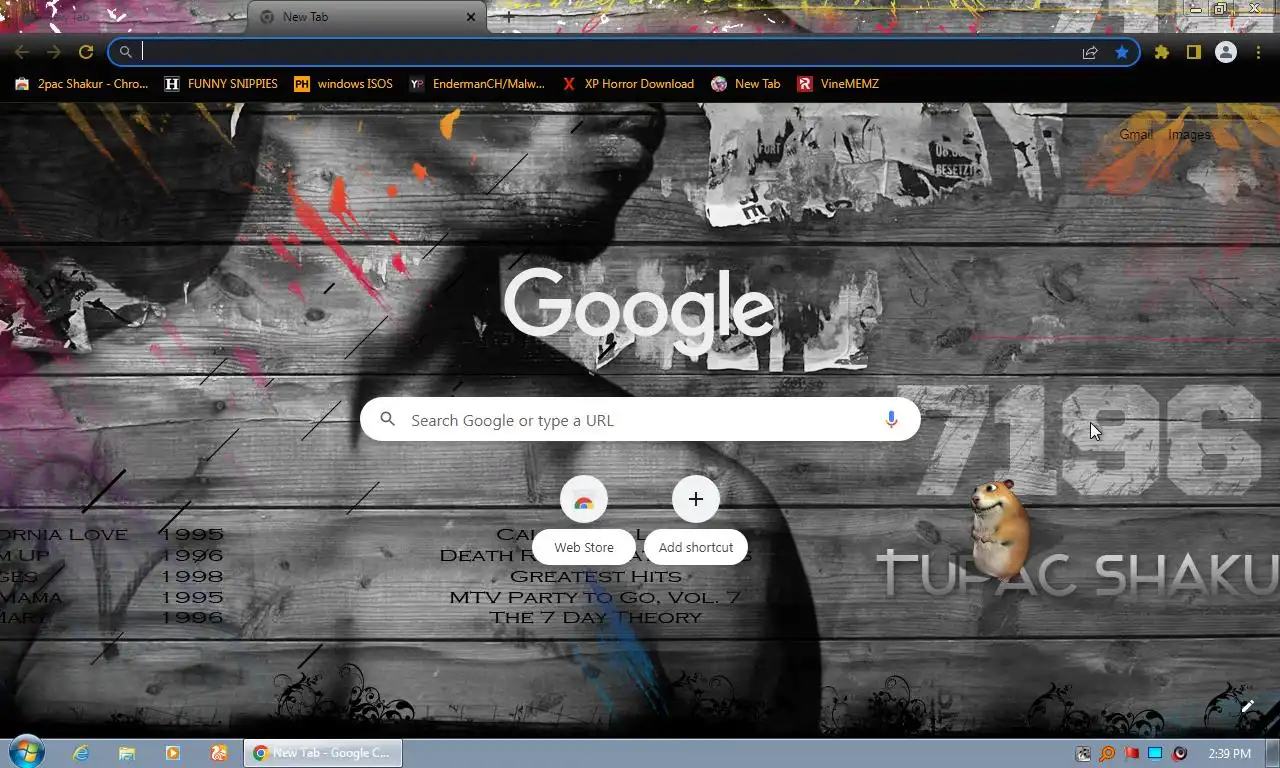Open the 2pac Shakur - Chro... bookmark
Viewport: 1280px width, 768px height.
tap(82, 84)
